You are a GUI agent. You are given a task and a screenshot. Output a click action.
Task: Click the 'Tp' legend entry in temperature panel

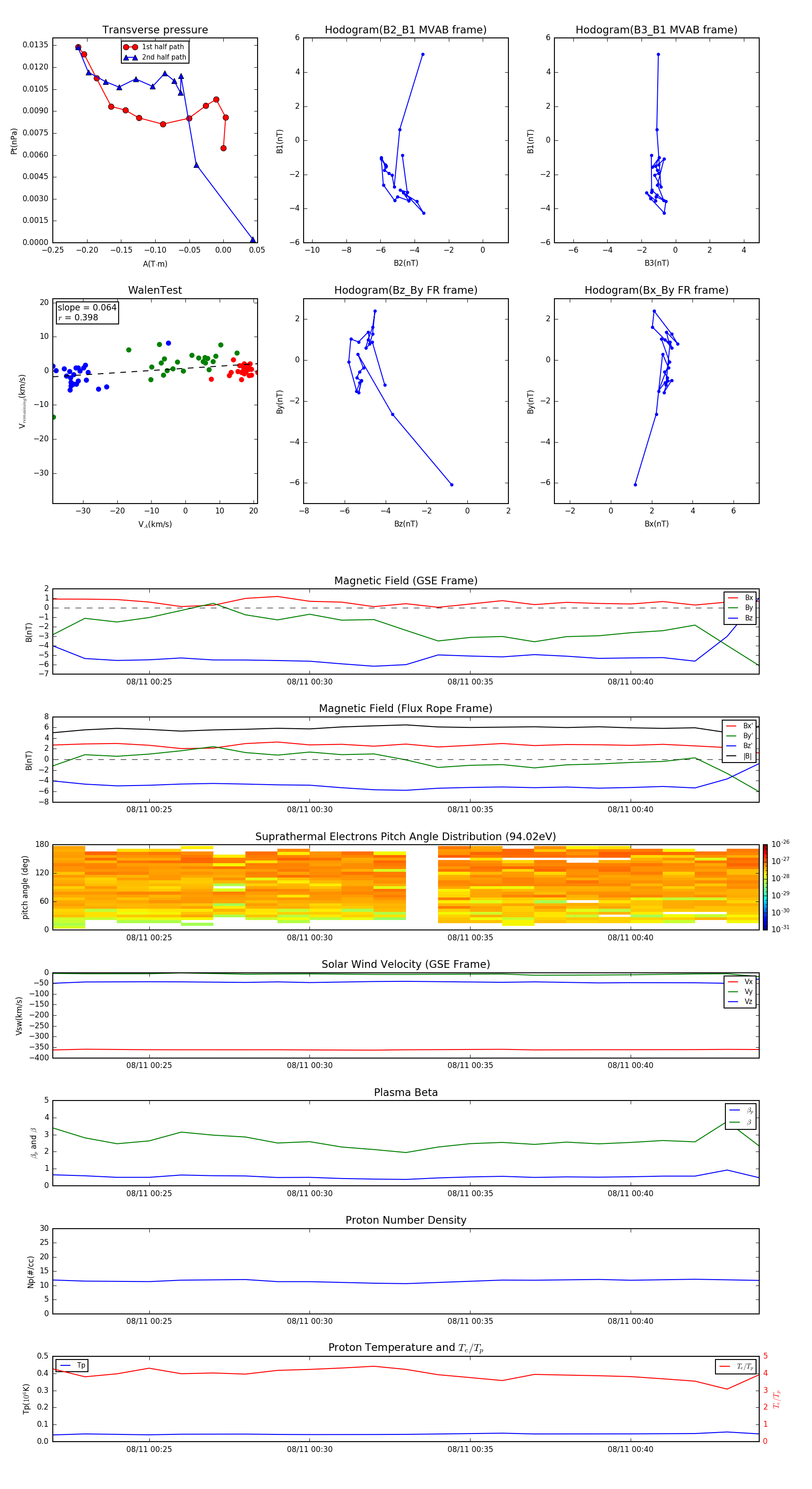[72, 1365]
